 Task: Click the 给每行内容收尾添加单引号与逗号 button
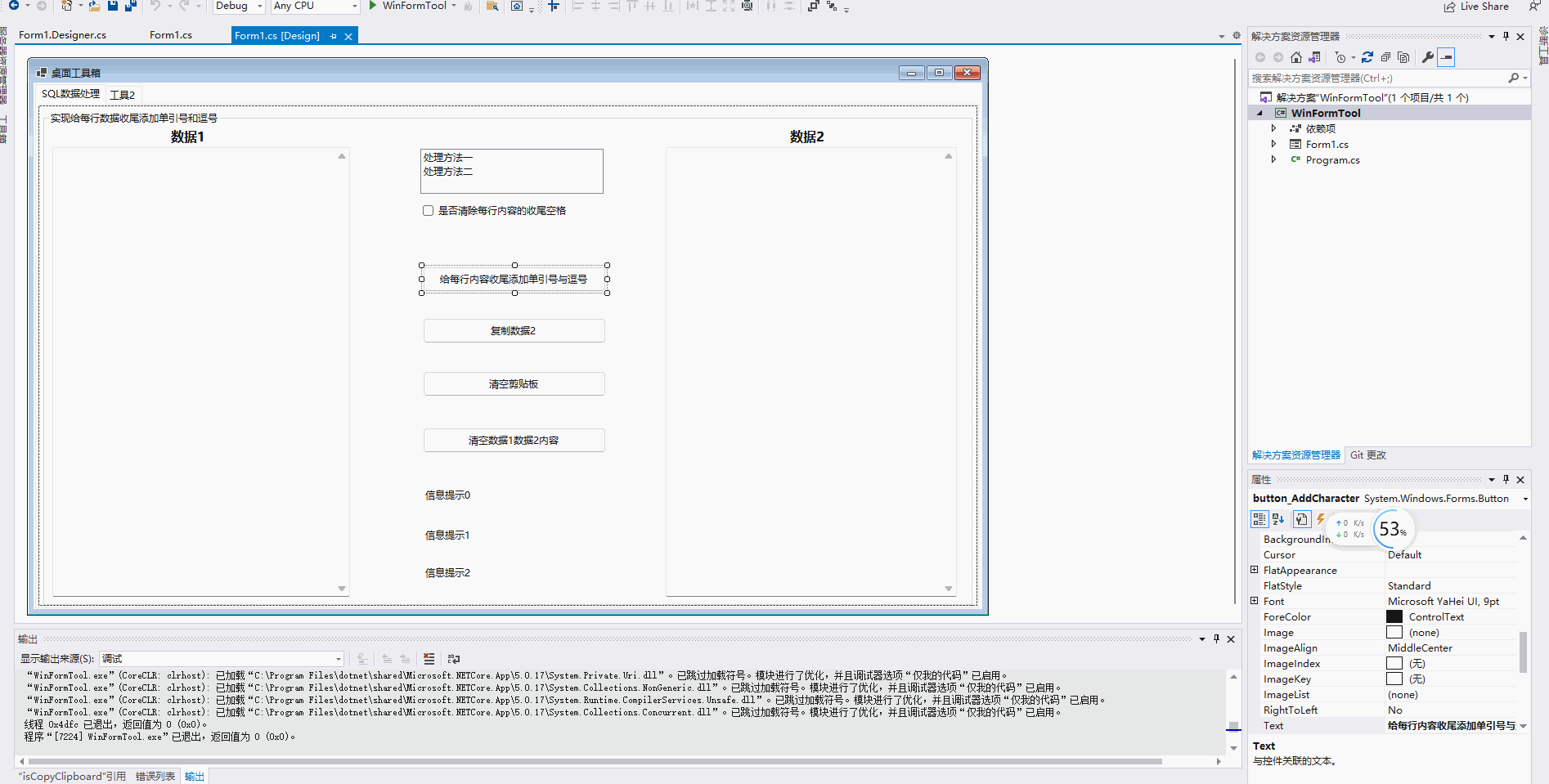coord(514,279)
